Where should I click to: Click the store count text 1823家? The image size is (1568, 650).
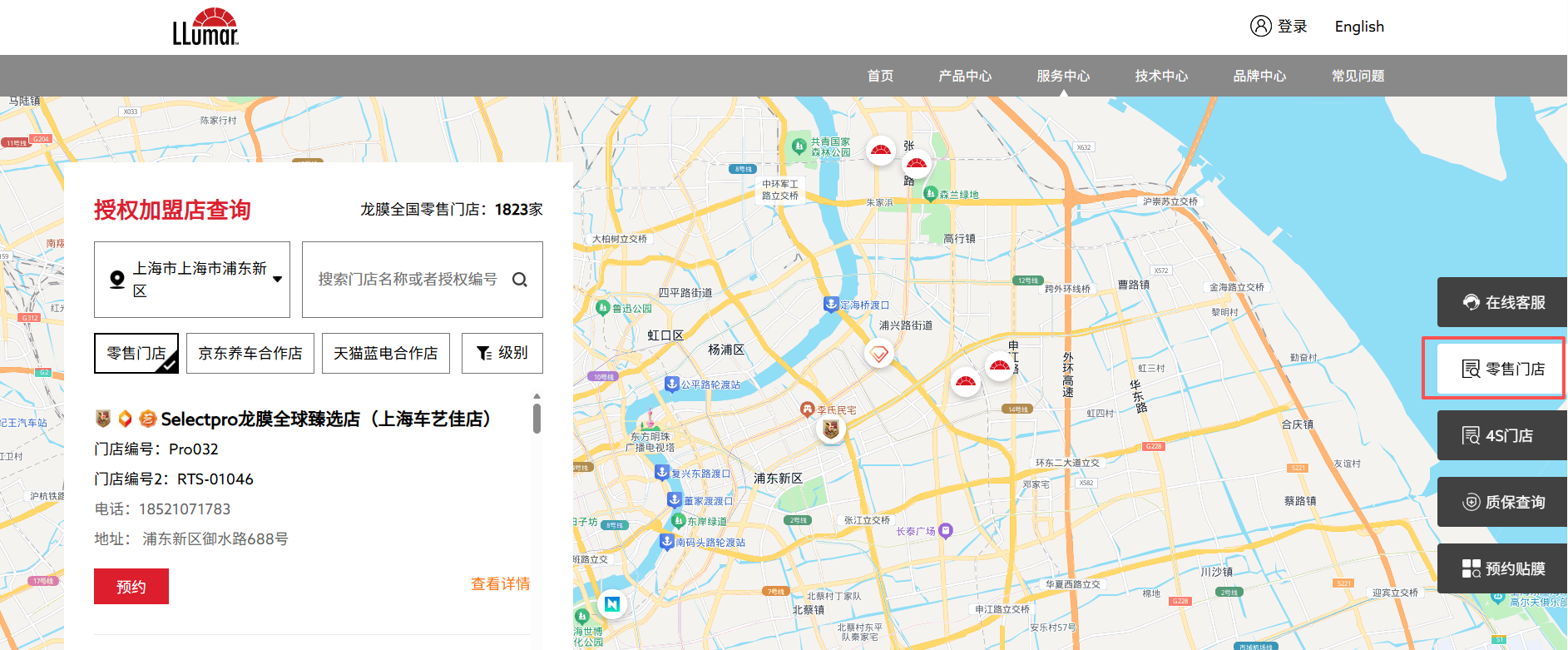(x=519, y=210)
